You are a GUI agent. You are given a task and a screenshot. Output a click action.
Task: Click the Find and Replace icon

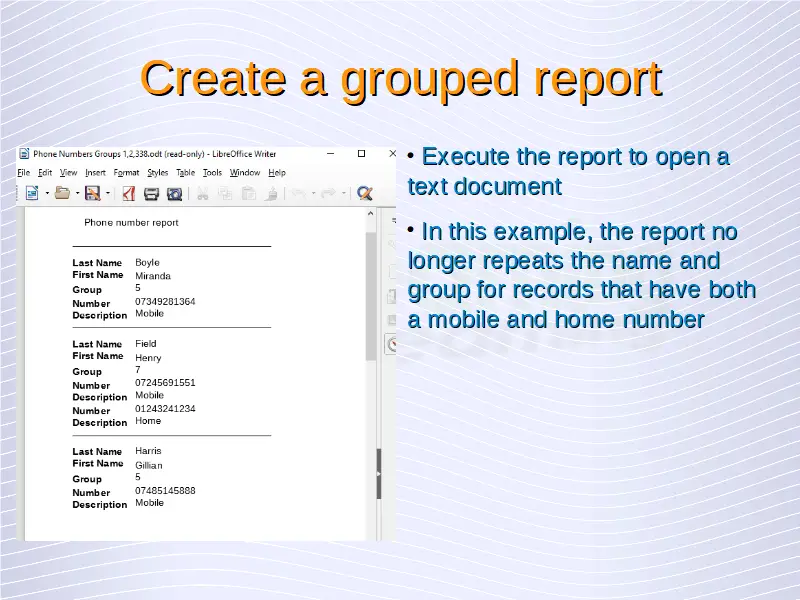[x=364, y=193]
